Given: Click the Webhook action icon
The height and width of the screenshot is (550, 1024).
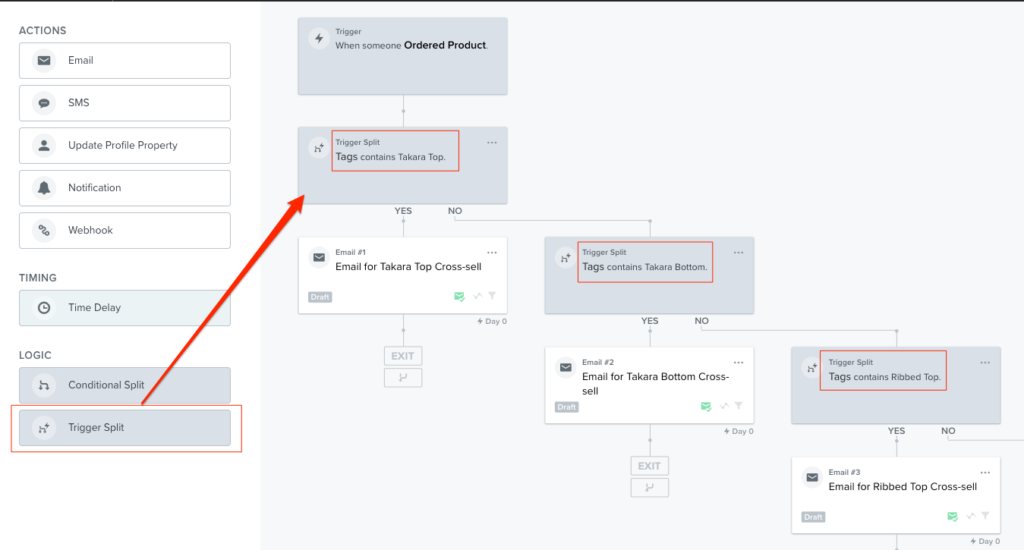Looking at the screenshot, I should click(44, 231).
